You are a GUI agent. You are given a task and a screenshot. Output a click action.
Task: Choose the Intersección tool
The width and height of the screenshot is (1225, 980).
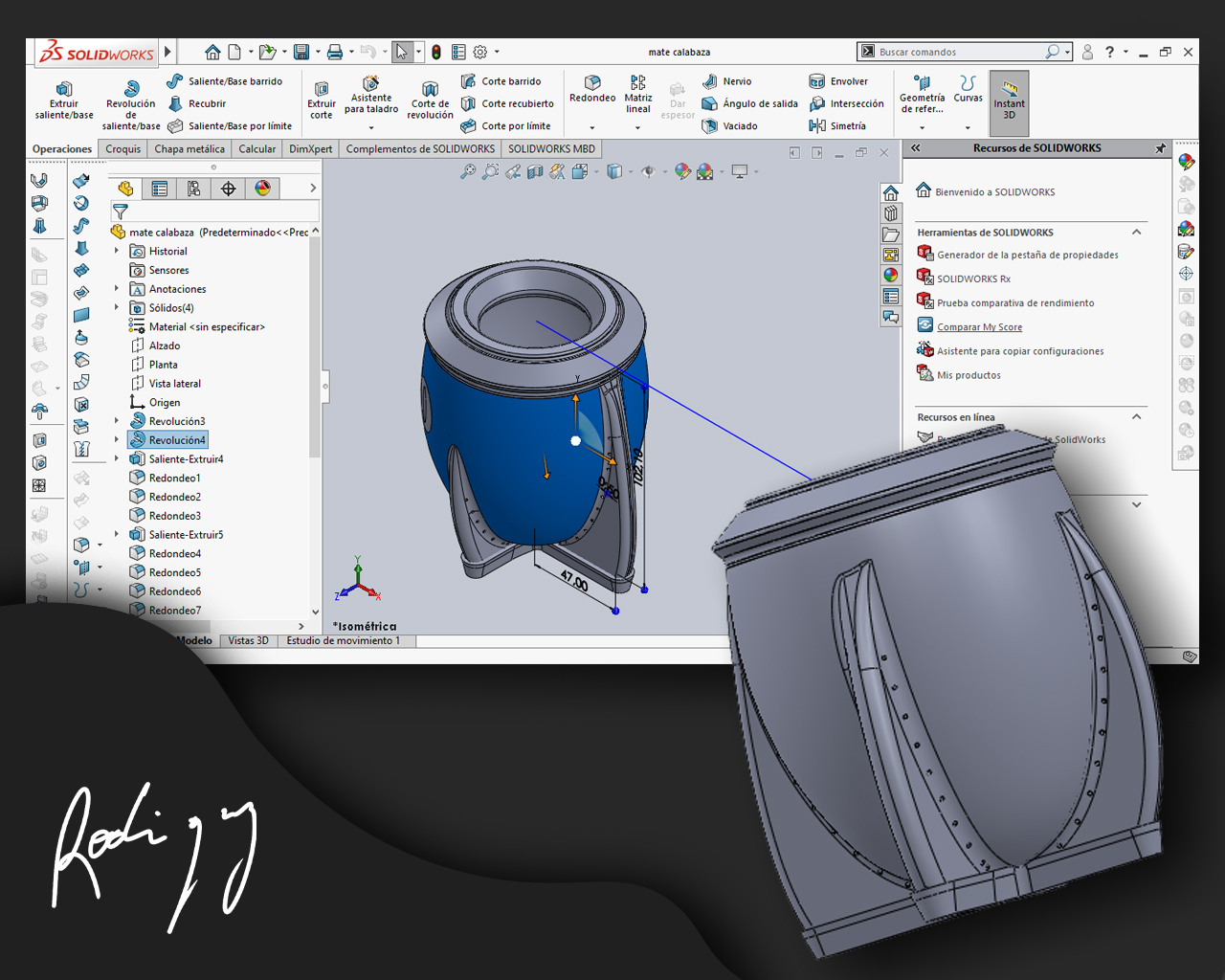[847, 103]
